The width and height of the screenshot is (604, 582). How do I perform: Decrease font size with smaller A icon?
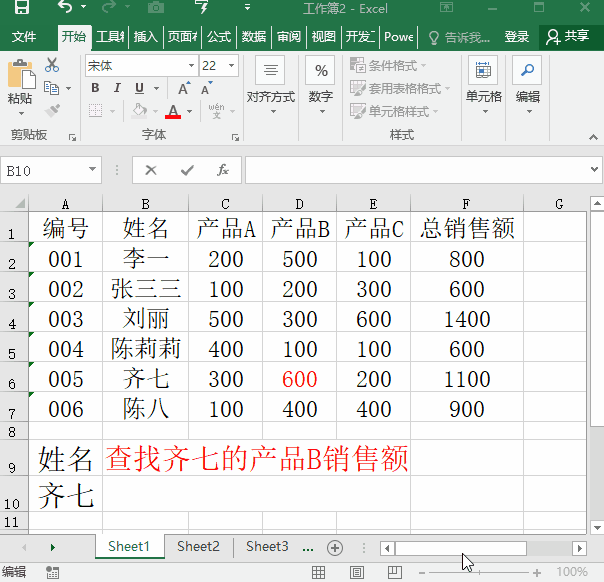pos(207,88)
